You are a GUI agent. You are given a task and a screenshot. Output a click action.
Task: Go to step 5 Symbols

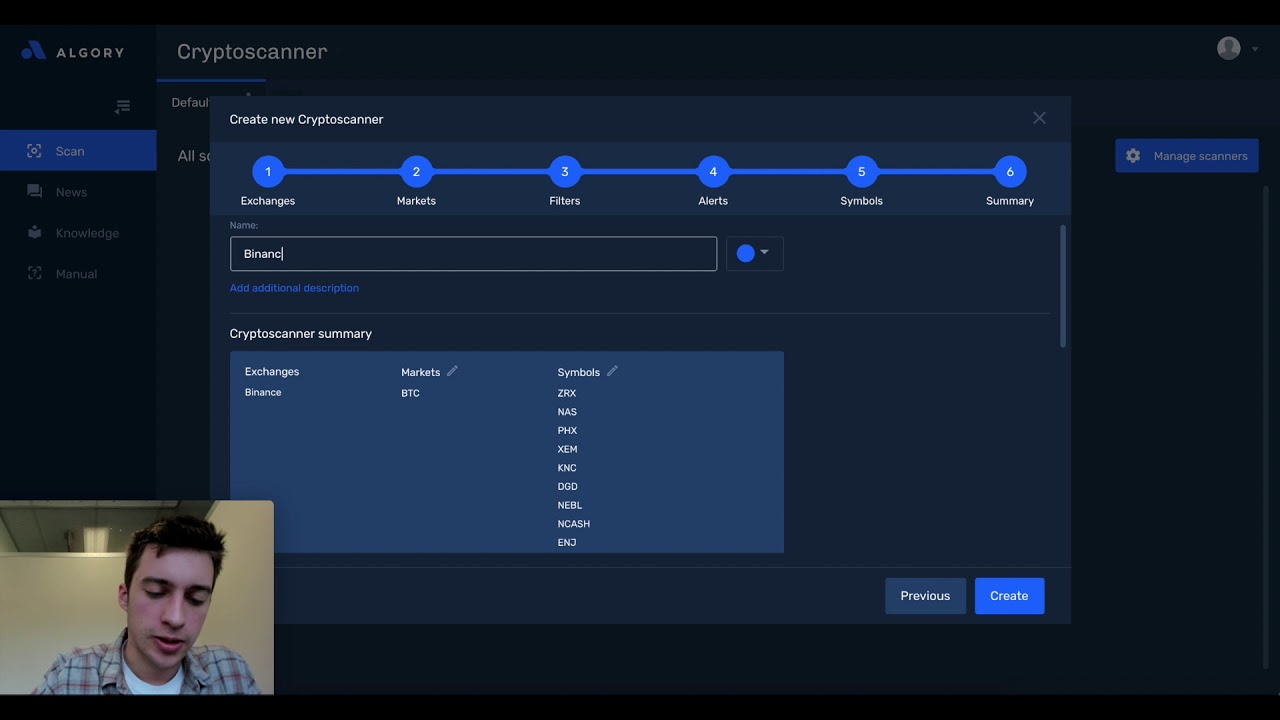[x=861, y=172]
